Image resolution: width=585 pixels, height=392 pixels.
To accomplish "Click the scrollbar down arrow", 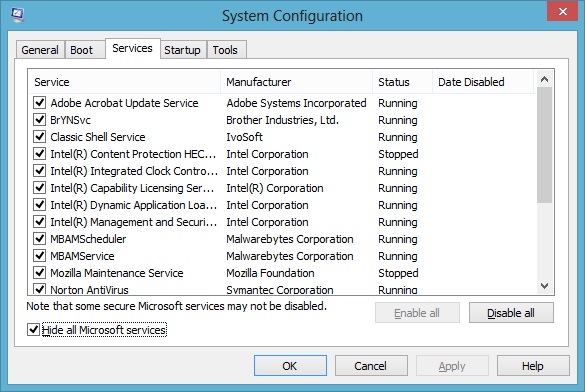I will (544, 286).
